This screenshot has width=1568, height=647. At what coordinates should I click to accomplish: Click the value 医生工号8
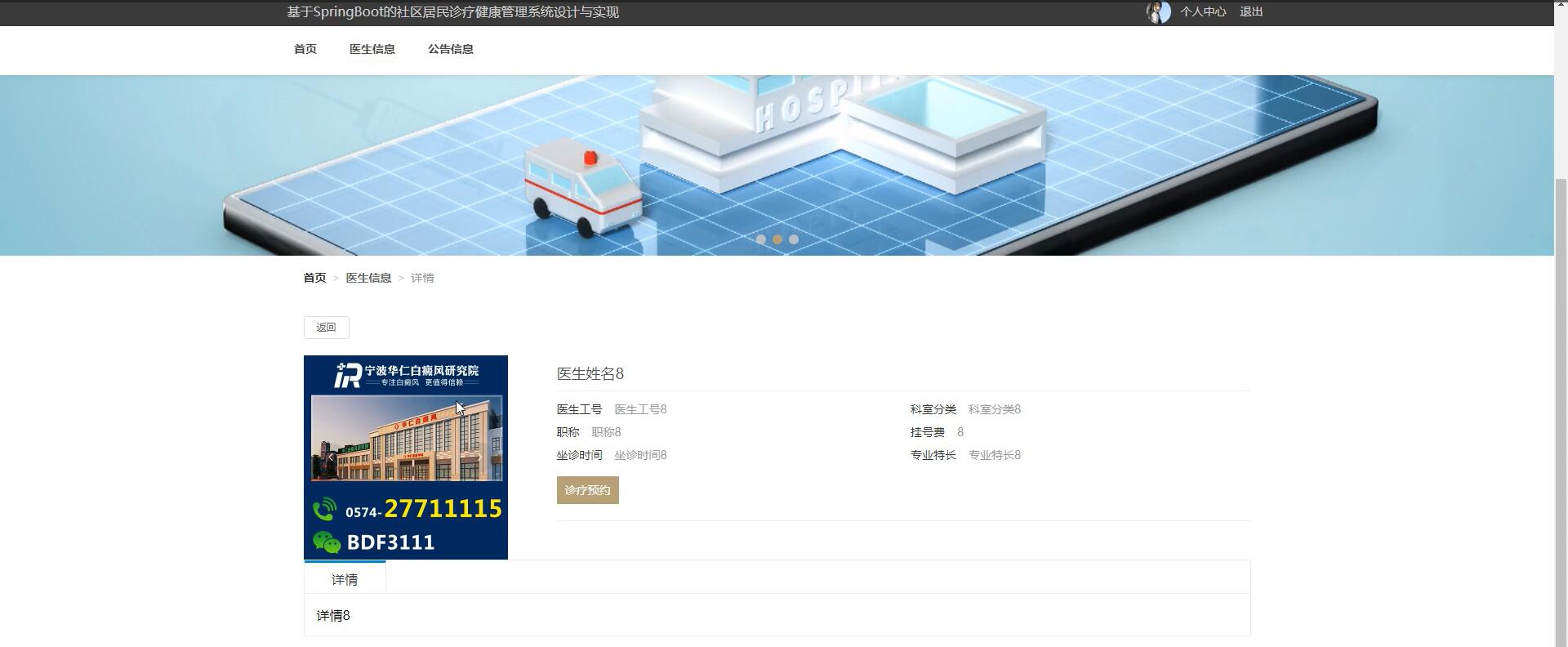click(x=640, y=409)
